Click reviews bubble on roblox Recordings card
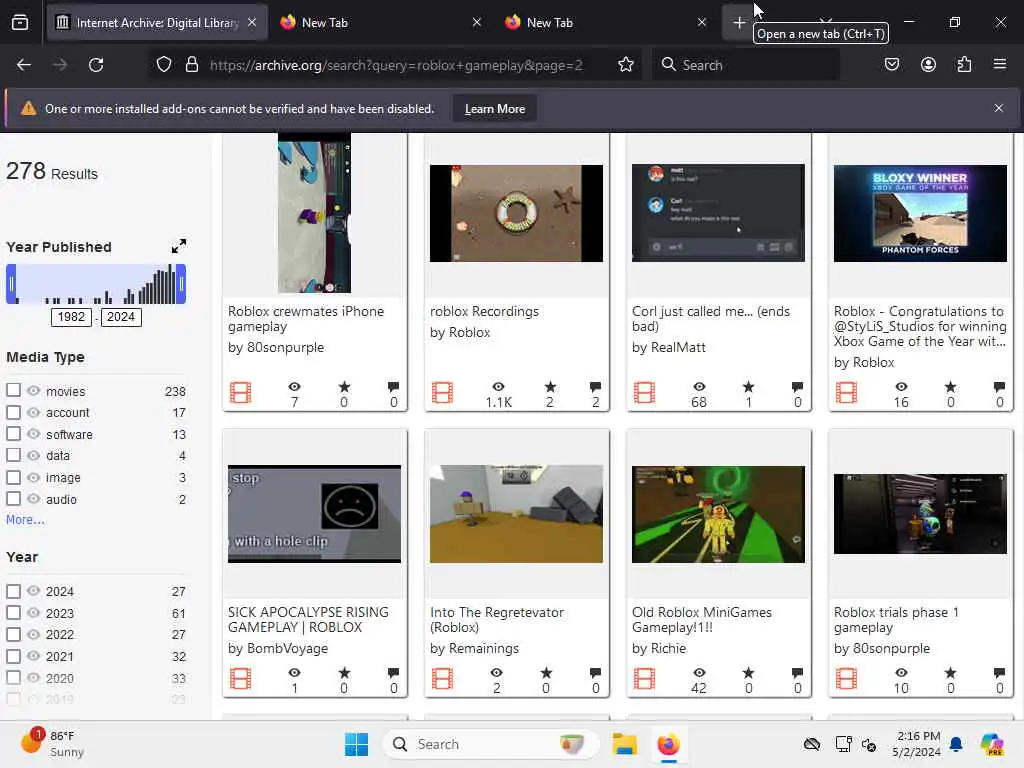 coord(595,387)
